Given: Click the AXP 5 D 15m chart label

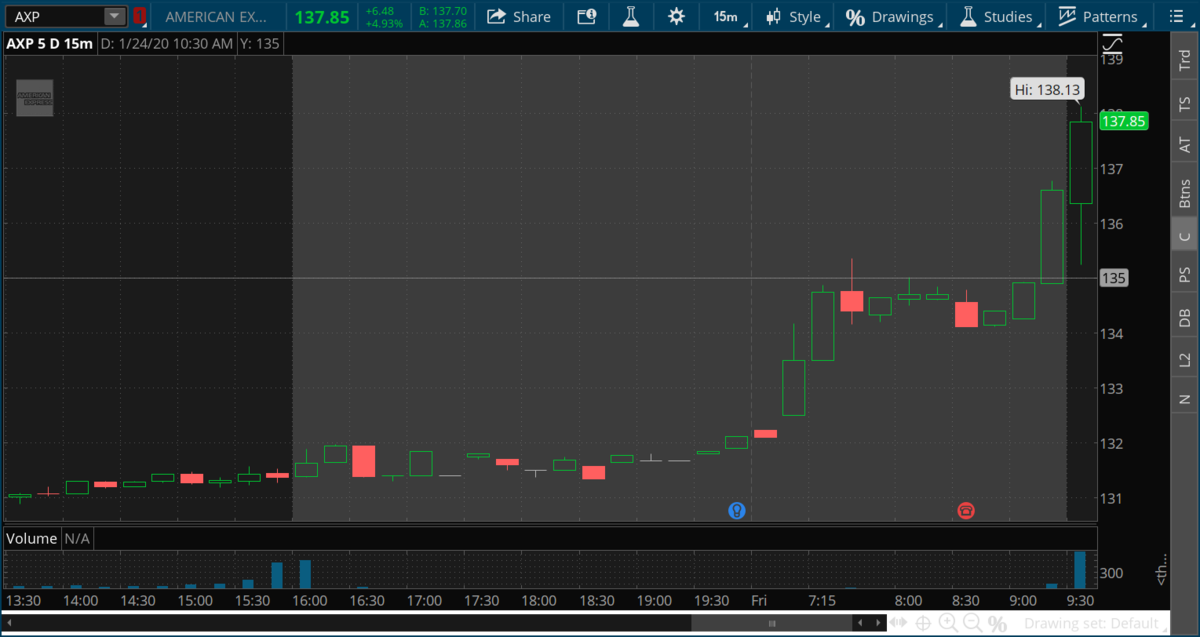Looking at the screenshot, I should coord(51,43).
